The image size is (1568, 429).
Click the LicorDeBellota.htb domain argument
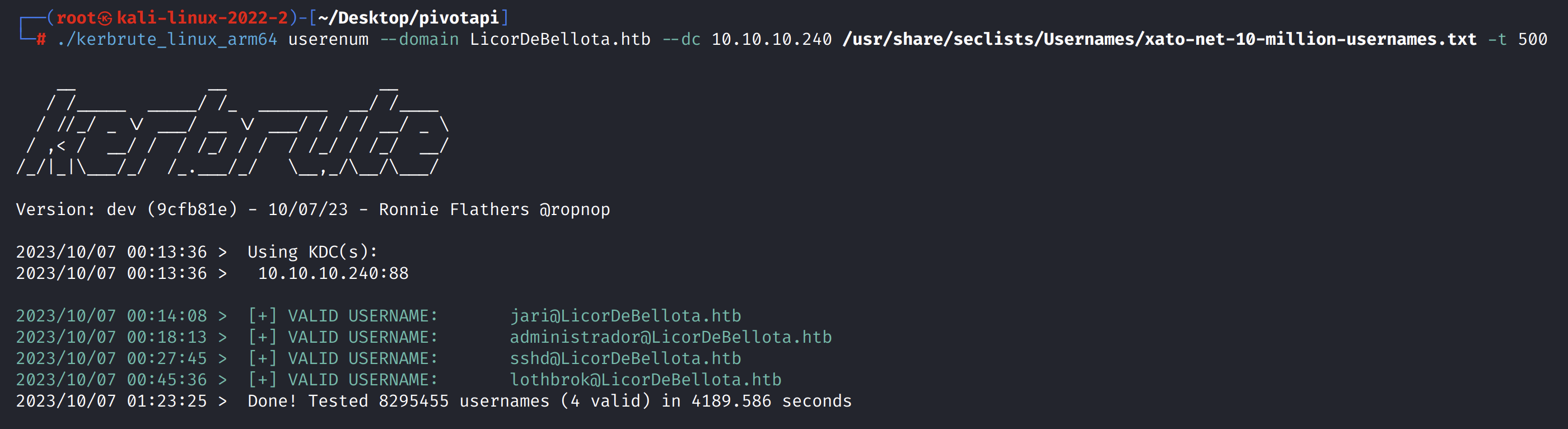point(559,40)
